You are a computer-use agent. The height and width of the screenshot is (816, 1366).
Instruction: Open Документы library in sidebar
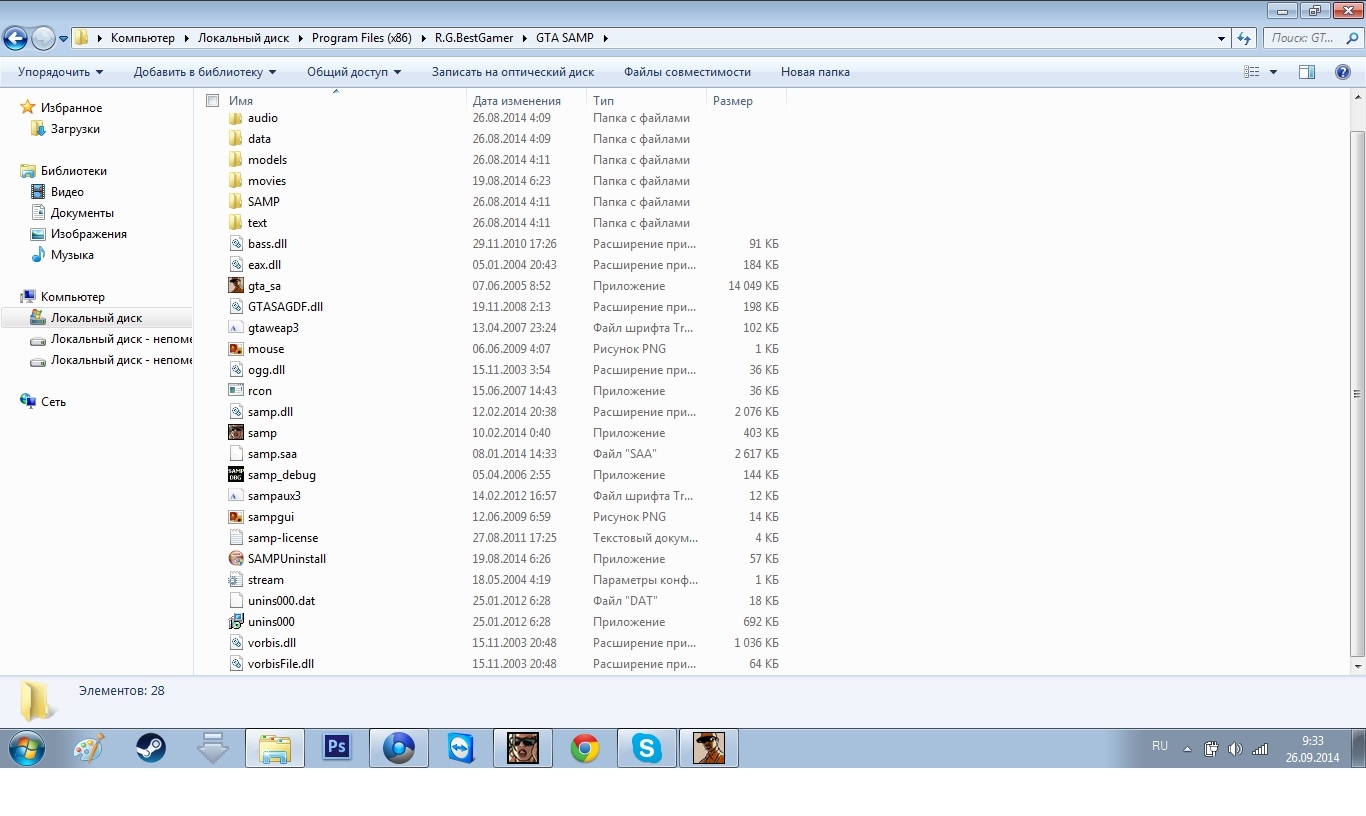(x=82, y=213)
